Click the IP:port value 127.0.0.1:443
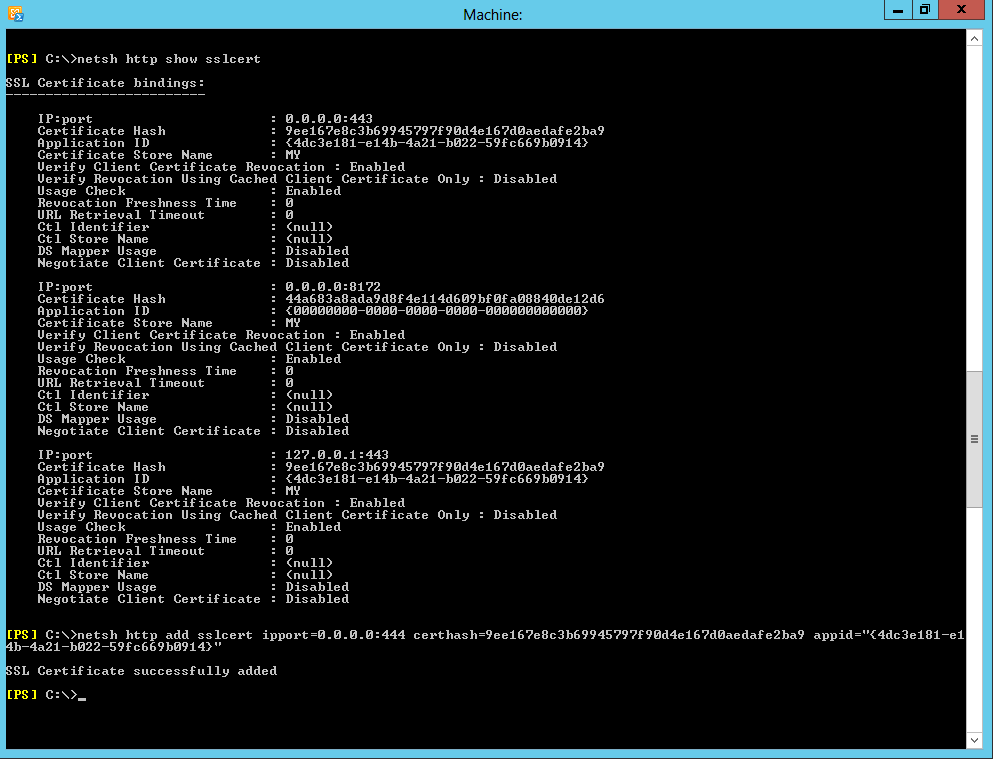This screenshot has width=993, height=759. click(x=337, y=455)
